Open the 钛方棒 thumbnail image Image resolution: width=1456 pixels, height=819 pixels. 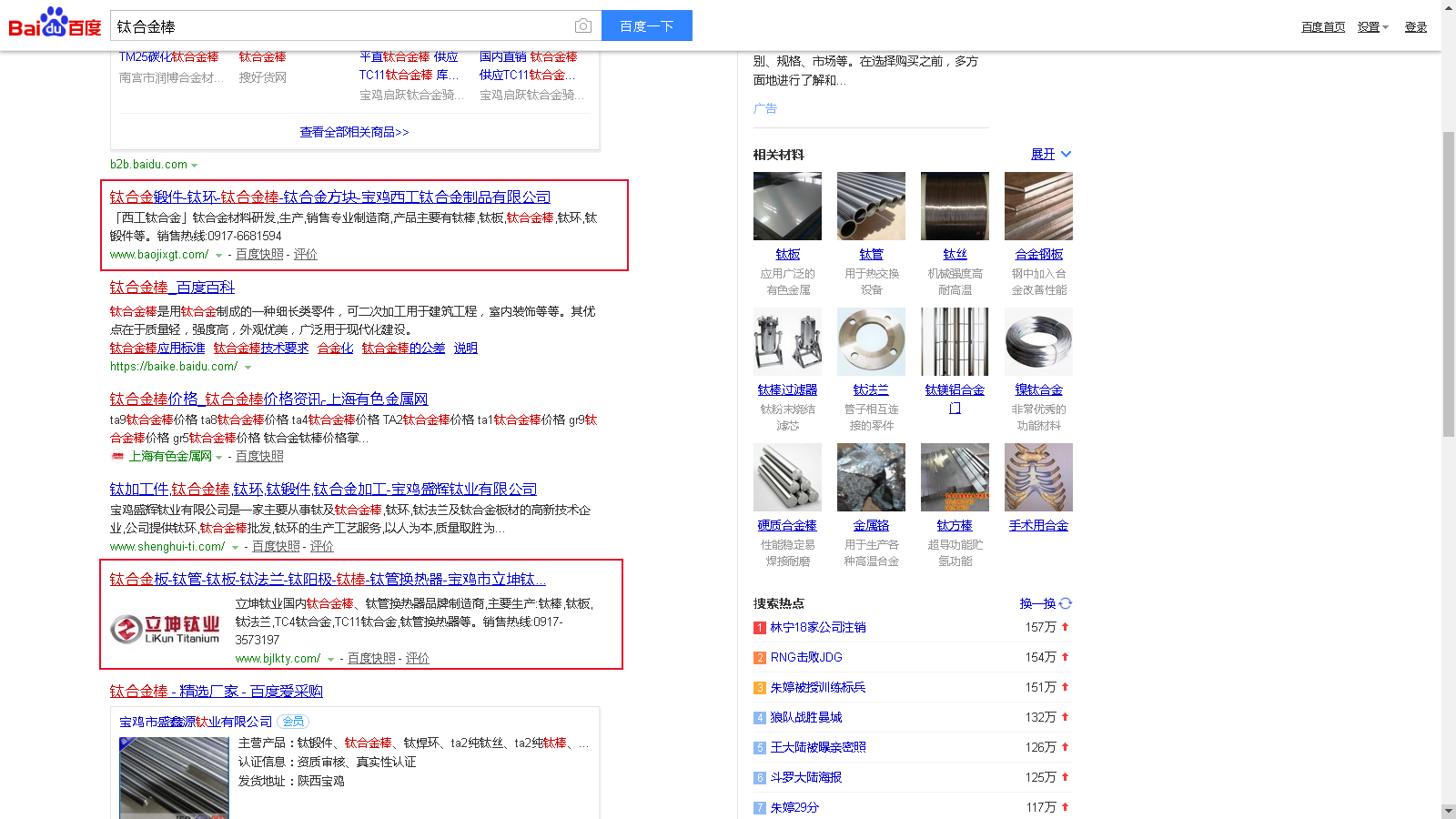955,478
